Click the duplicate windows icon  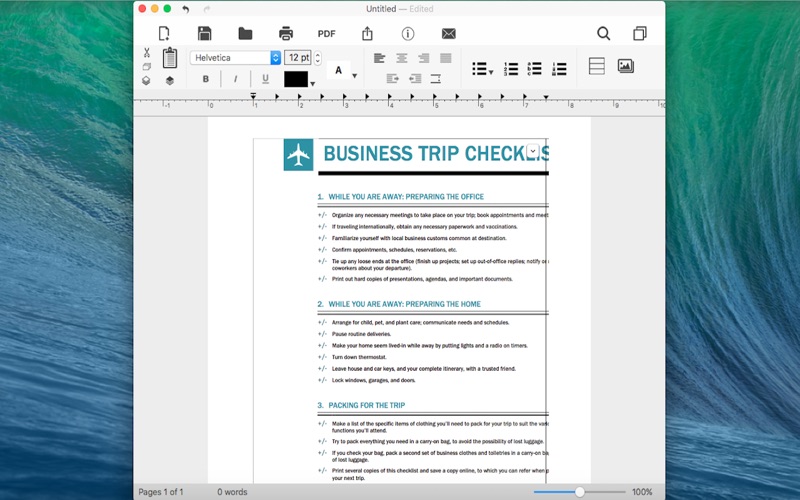point(640,34)
